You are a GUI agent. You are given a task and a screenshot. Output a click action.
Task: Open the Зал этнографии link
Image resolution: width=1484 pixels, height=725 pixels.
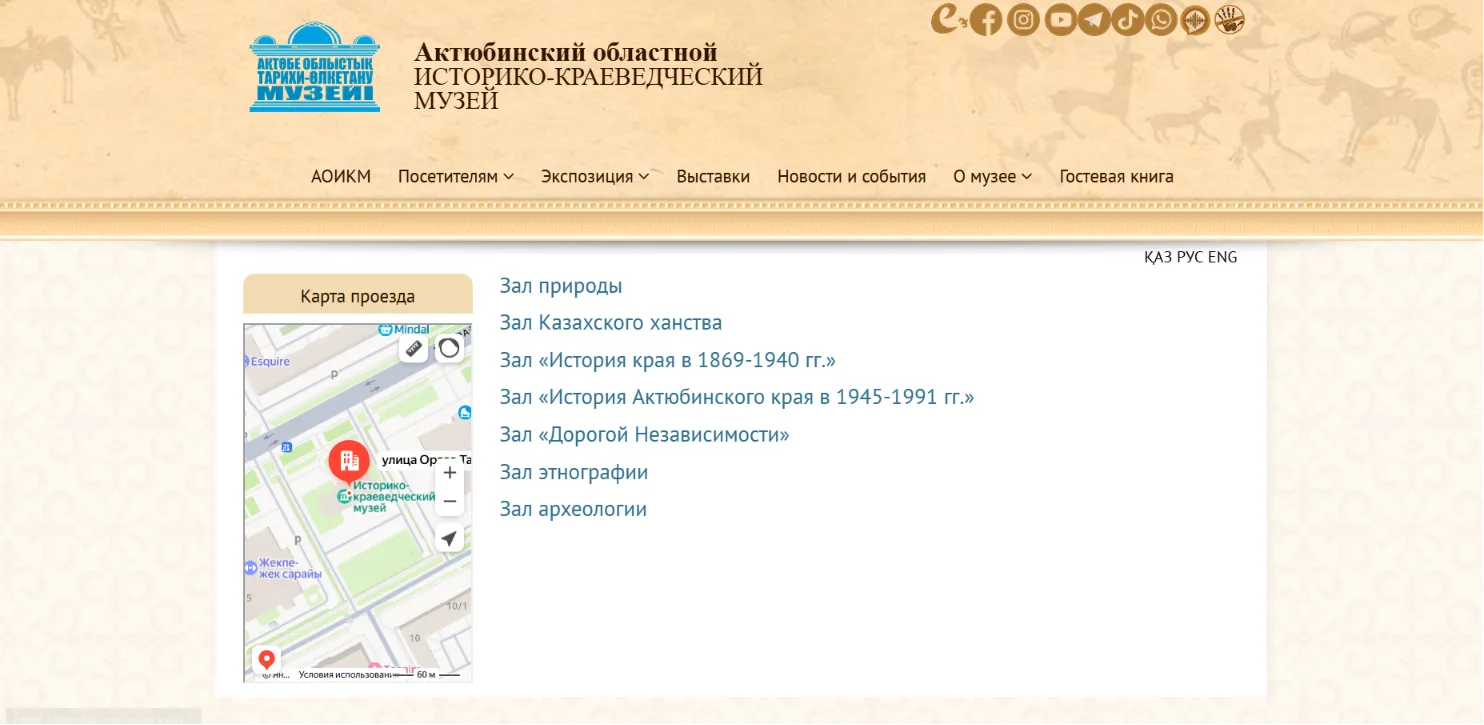574,472
